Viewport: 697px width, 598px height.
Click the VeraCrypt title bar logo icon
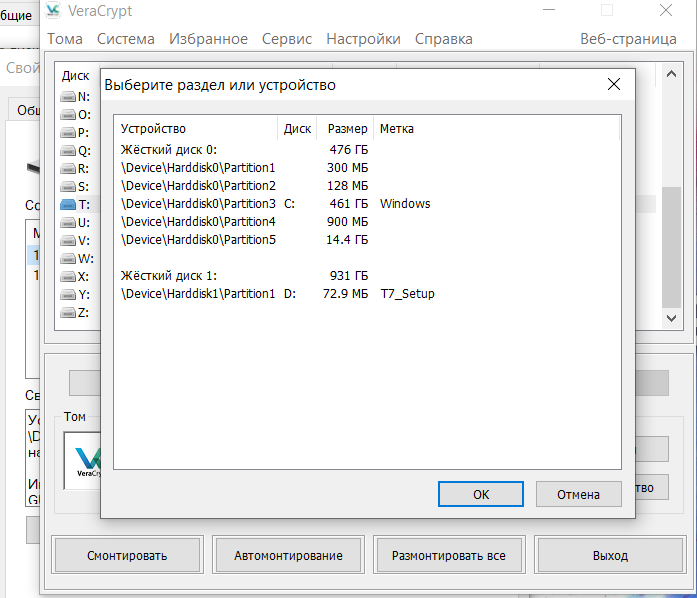(x=53, y=10)
